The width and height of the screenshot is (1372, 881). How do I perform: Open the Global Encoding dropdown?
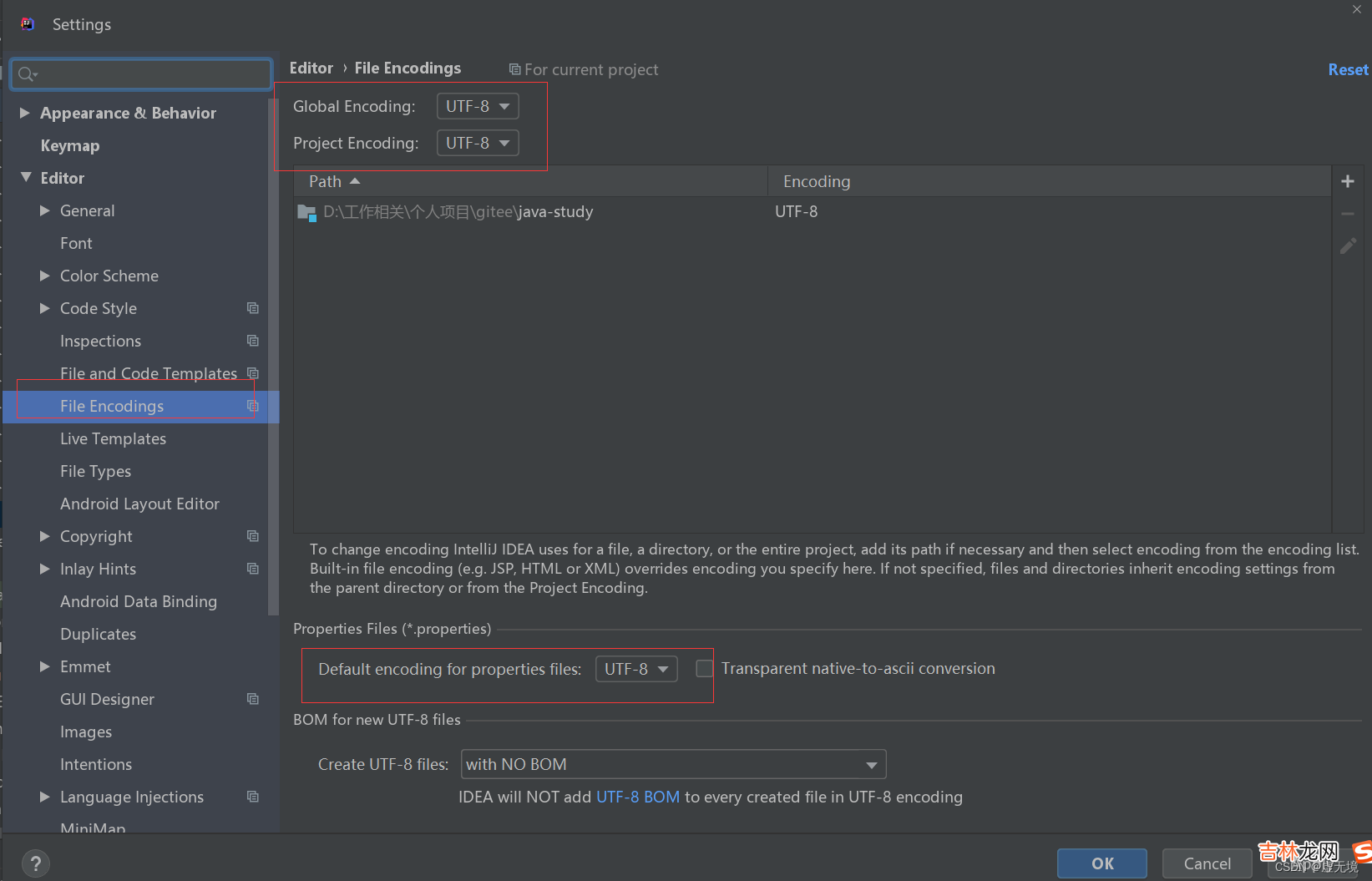point(478,106)
